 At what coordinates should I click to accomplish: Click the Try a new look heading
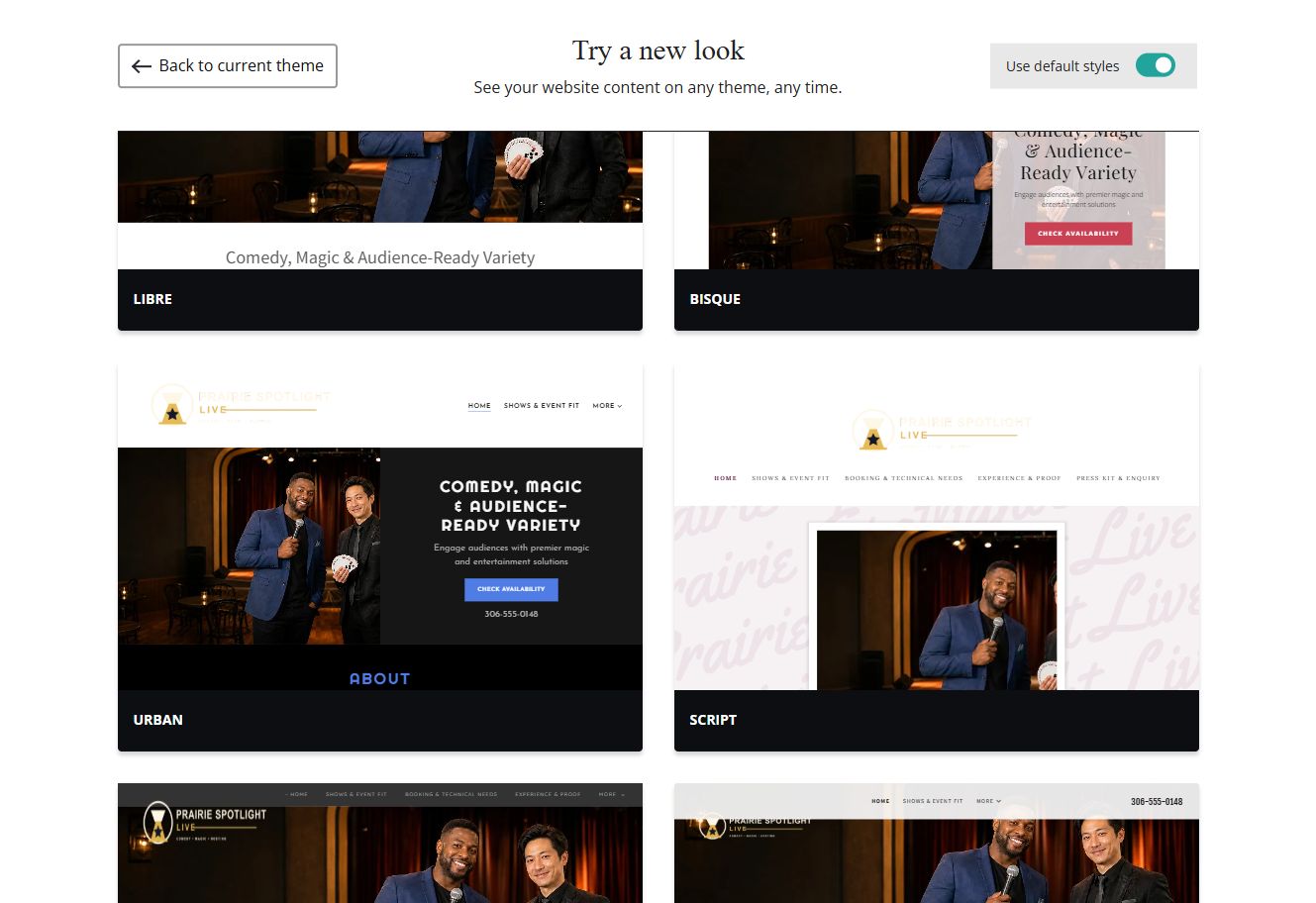click(658, 50)
